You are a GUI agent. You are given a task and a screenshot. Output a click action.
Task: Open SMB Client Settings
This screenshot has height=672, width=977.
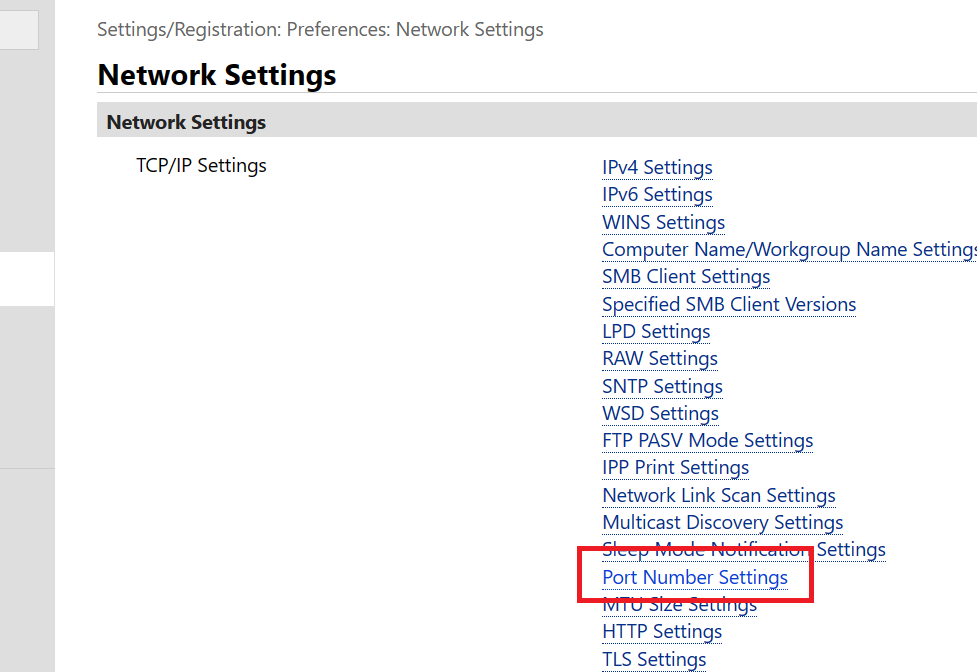pyautogui.click(x=686, y=276)
